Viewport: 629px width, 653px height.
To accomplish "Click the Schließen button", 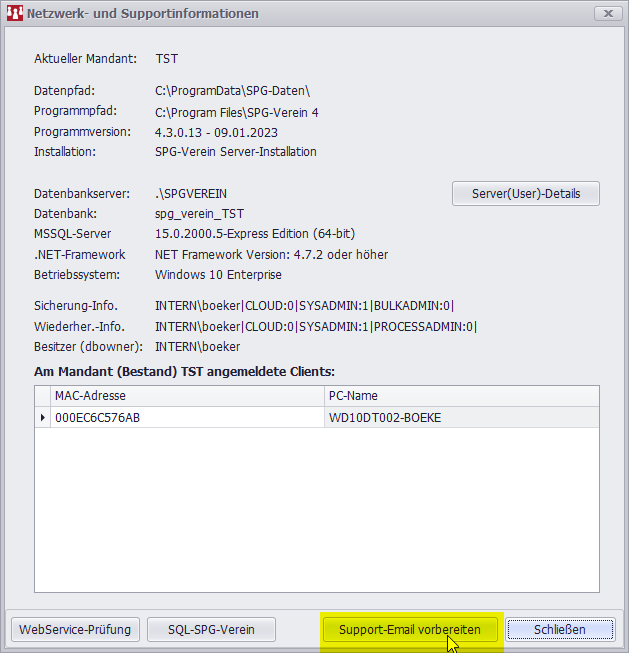I will pos(559,629).
